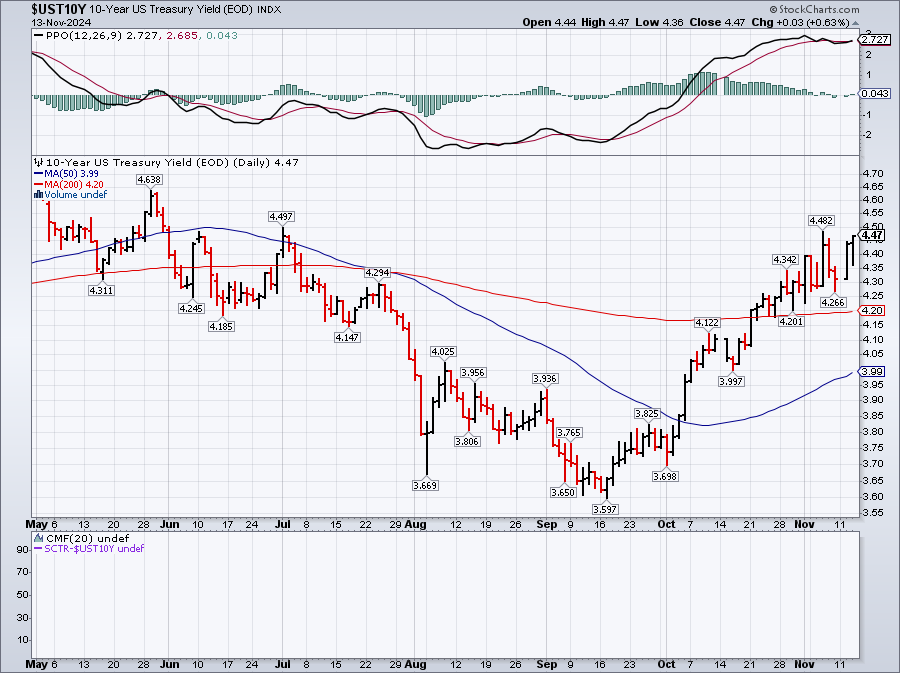Click the 4.497 July high label
This screenshot has height=673, width=900.
tap(281, 216)
